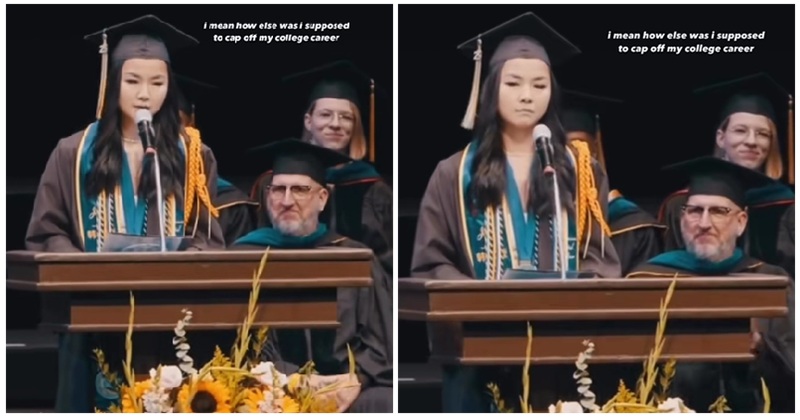Viewport: 800px width, 420px height.
Task: Click the speaker's graduation cap, right frame
Action: point(518,44)
